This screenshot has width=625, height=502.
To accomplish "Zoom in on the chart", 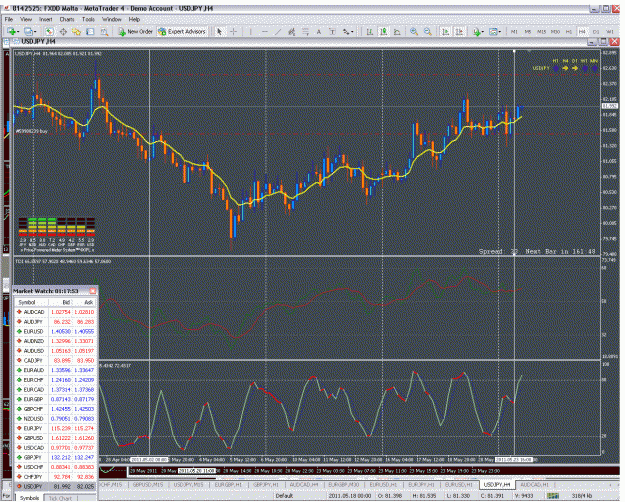I will [x=414, y=31].
